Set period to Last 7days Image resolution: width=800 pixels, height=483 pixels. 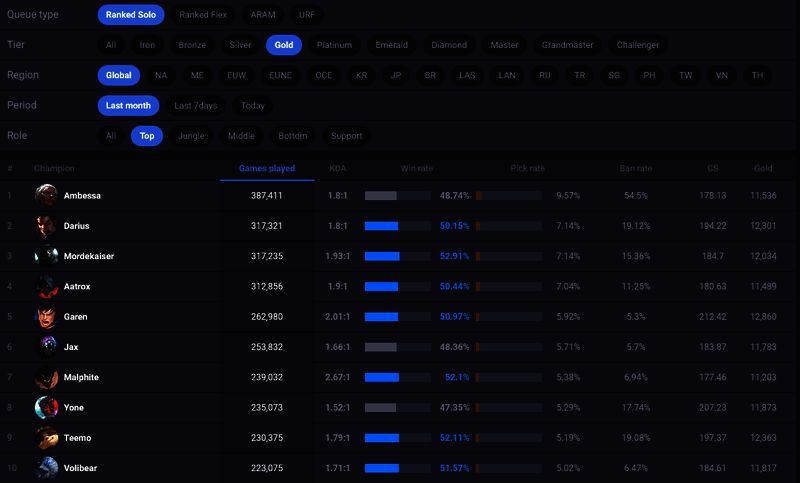196,105
